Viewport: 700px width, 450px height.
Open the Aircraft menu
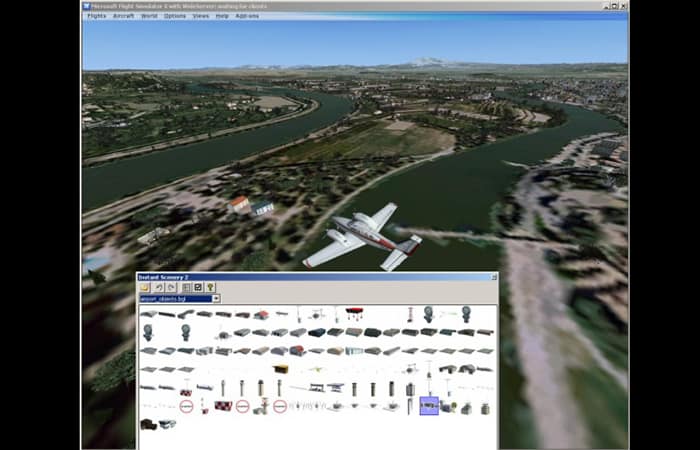click(x=124, y=16)
